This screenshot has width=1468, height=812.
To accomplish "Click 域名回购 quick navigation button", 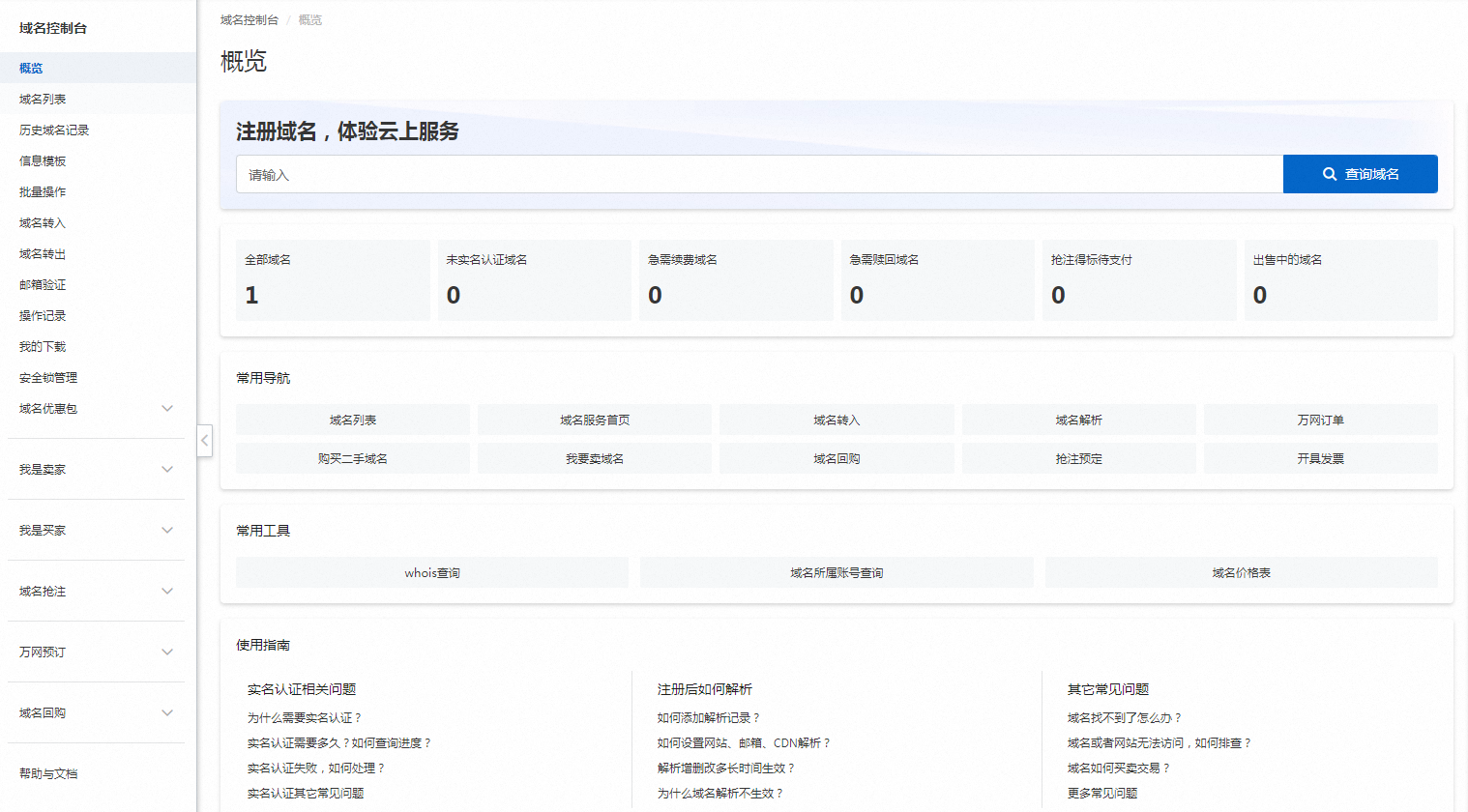I will pos(837,458).
